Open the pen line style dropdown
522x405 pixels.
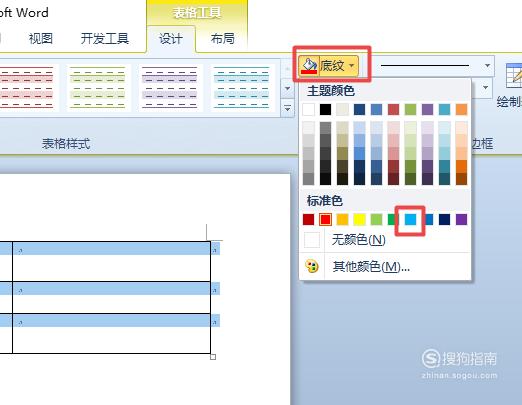point(487,65)
